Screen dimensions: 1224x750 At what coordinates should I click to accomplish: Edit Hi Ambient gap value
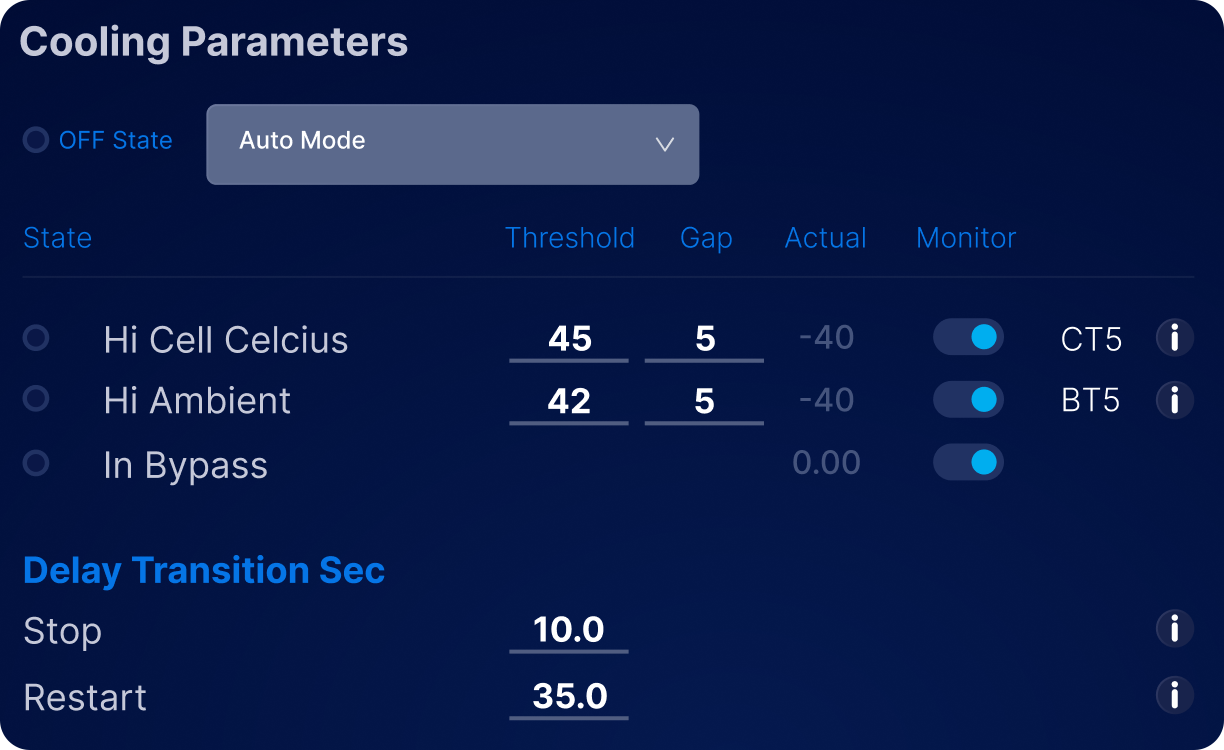(x=705, y=401)
